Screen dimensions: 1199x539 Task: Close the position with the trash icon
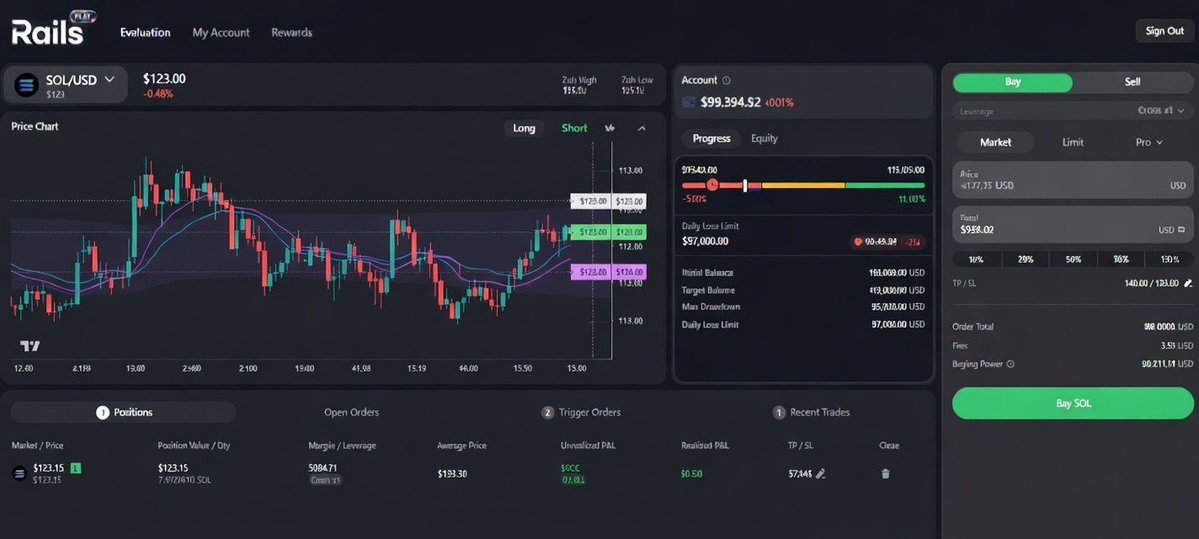point(885,473)
